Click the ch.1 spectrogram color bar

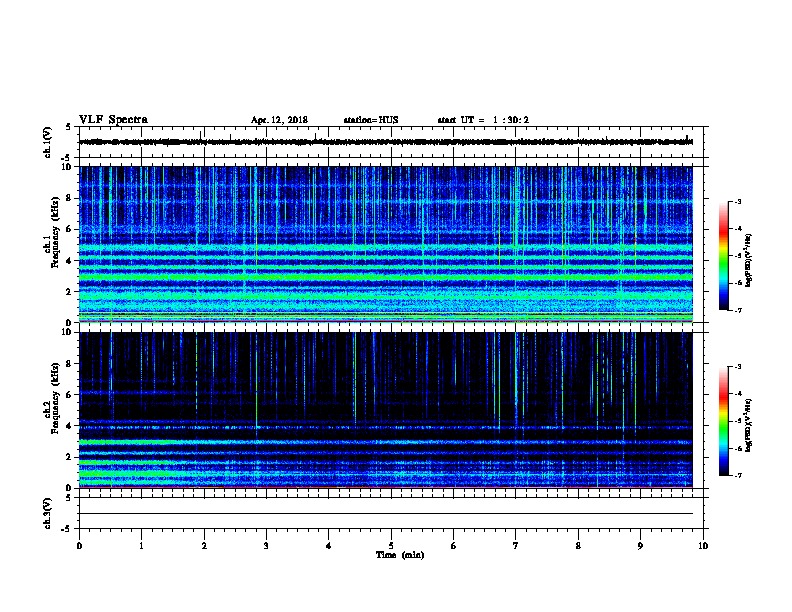724,256
